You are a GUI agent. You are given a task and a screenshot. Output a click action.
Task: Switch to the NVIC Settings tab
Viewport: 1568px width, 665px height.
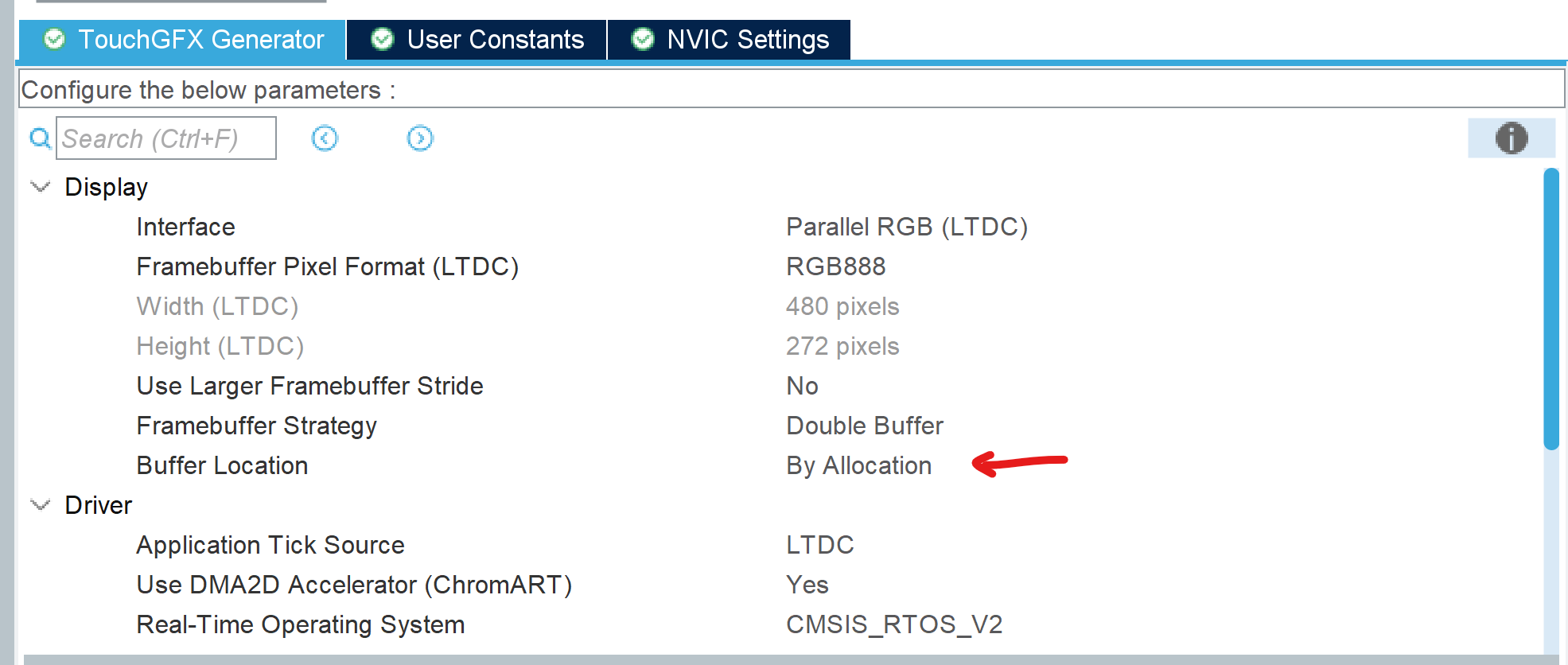coord(748,39)
